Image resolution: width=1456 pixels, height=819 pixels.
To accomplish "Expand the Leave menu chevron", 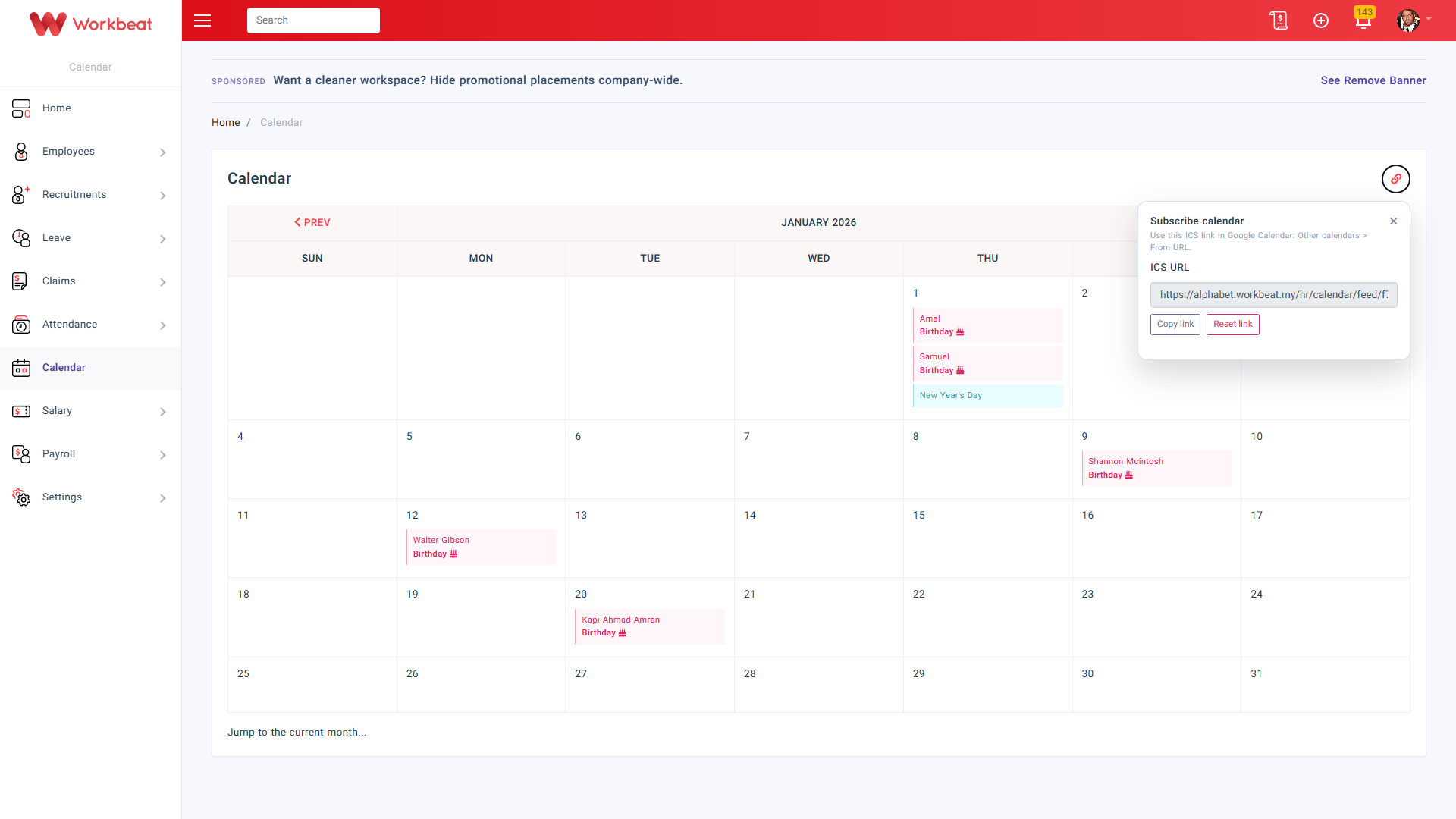I will click(x=163, y=239).
